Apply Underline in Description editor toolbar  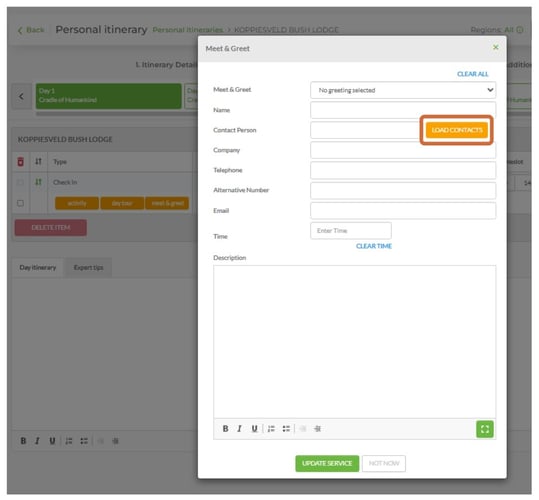click(x=254, y=429)
